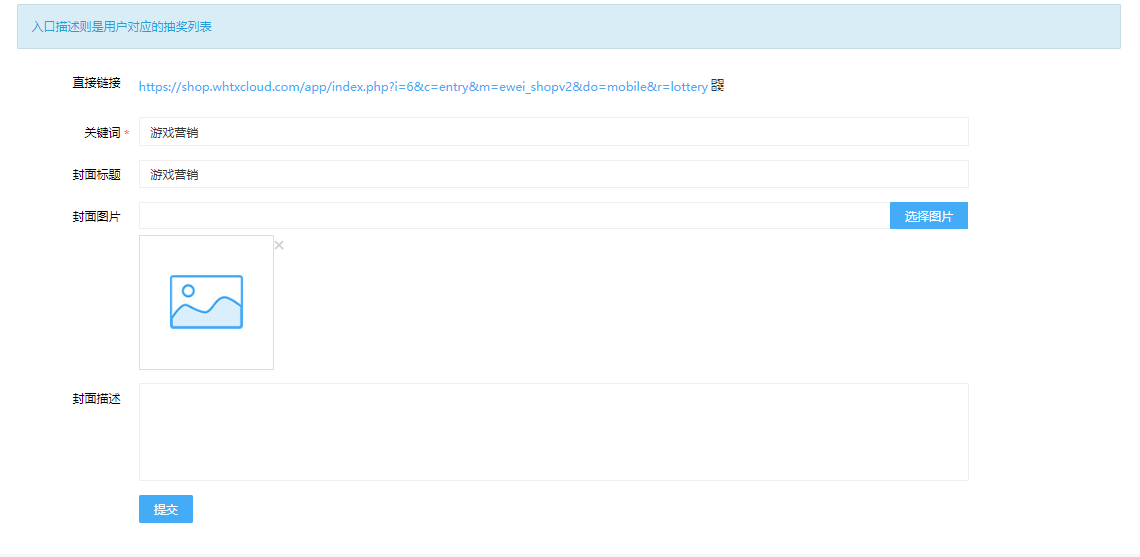Click the 直接链接 label

(x=96, y=82)
